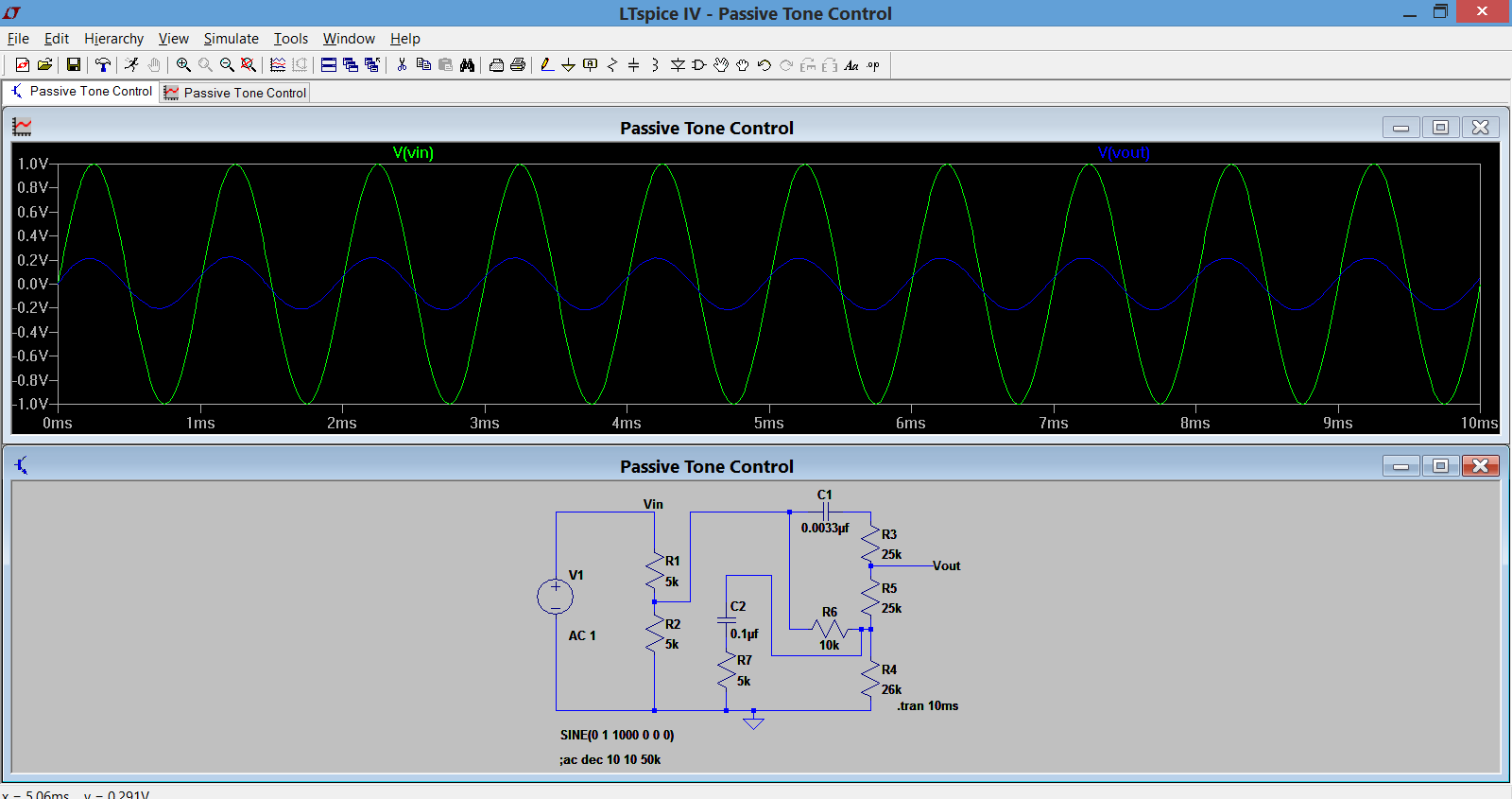Select the Move open-hand tool

(721, 64)
